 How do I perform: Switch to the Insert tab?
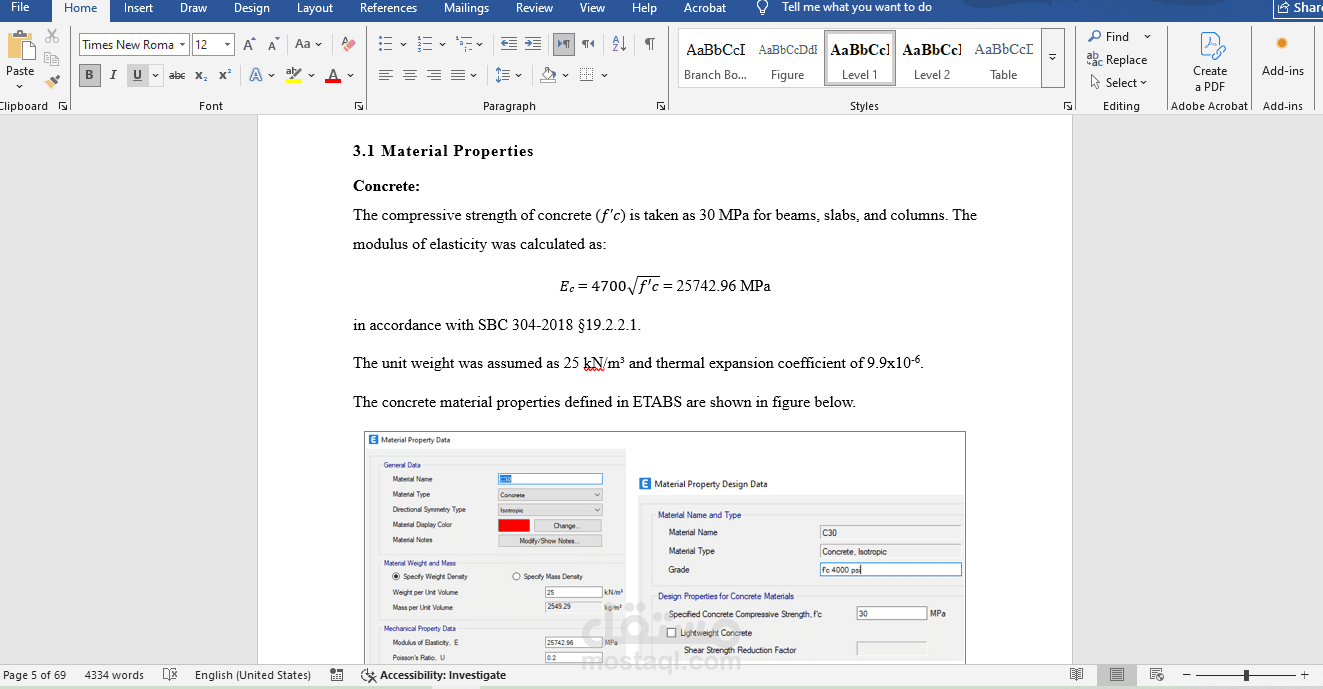[139, 8]
